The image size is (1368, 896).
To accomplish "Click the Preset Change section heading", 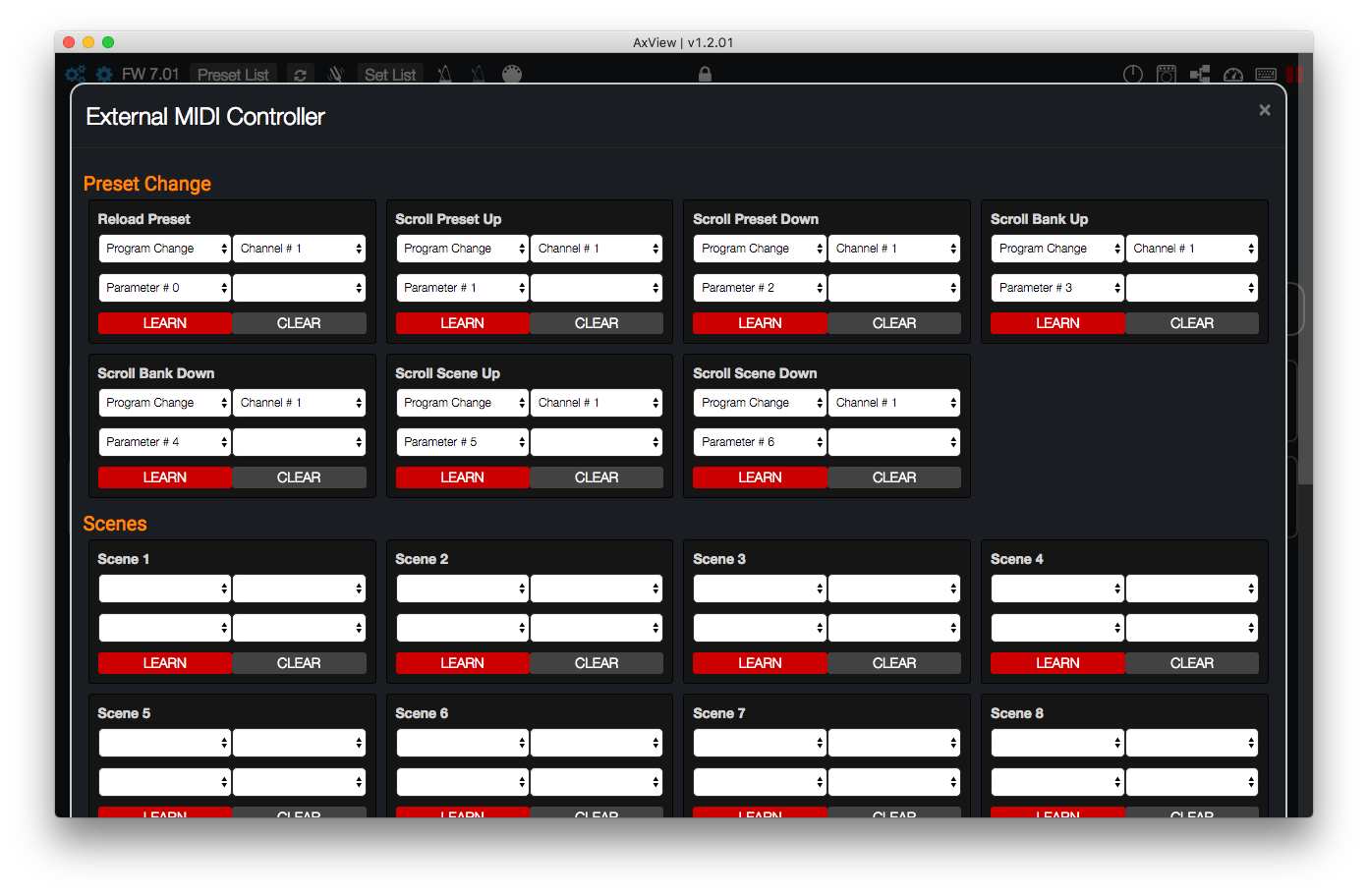I will click(147, 184).
